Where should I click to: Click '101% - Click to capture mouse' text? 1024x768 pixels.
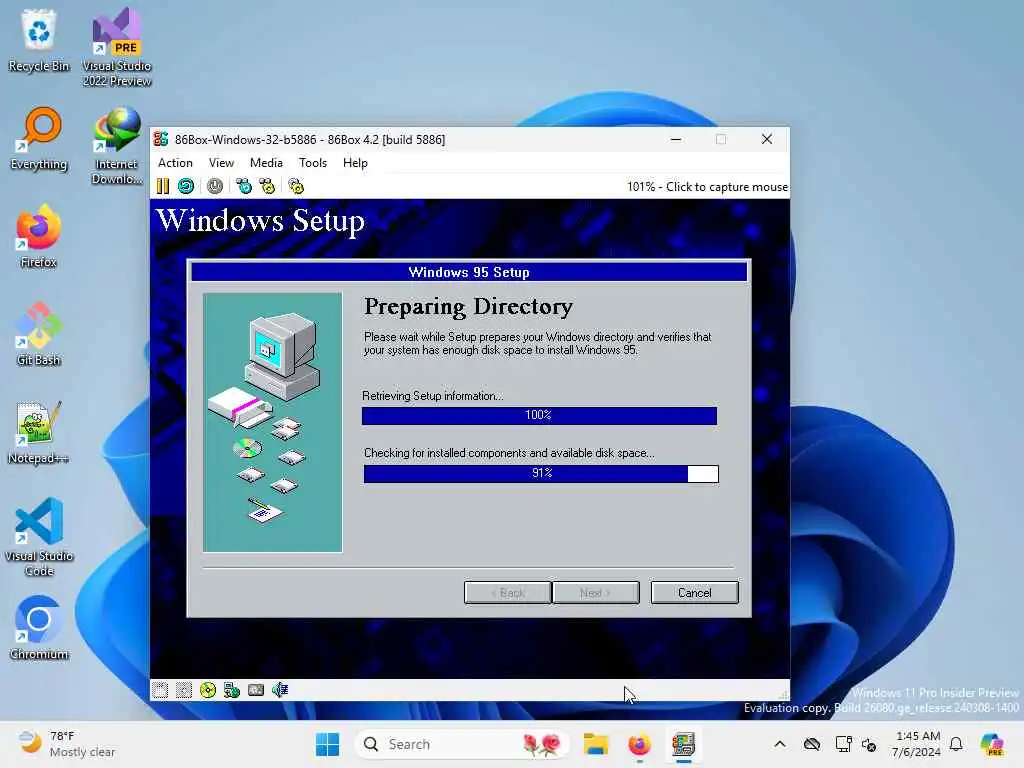coord(707,187)
